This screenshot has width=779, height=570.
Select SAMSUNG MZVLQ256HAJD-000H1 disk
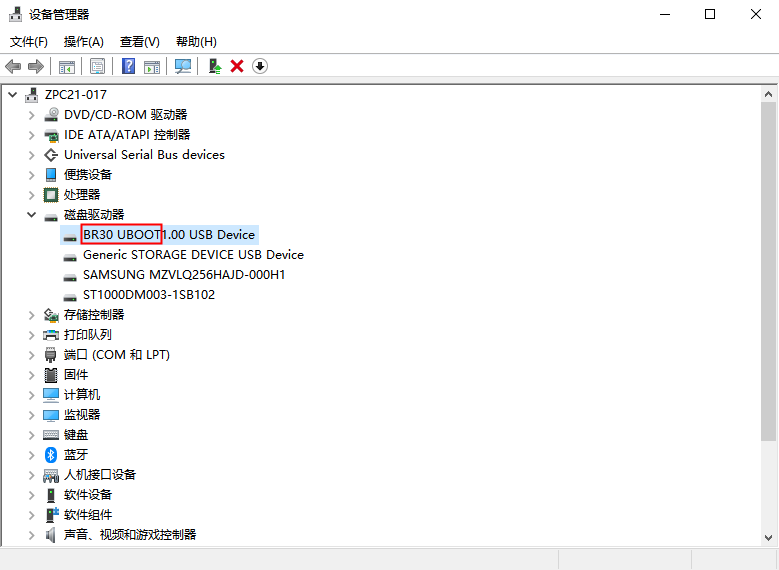tap(183, 275)
